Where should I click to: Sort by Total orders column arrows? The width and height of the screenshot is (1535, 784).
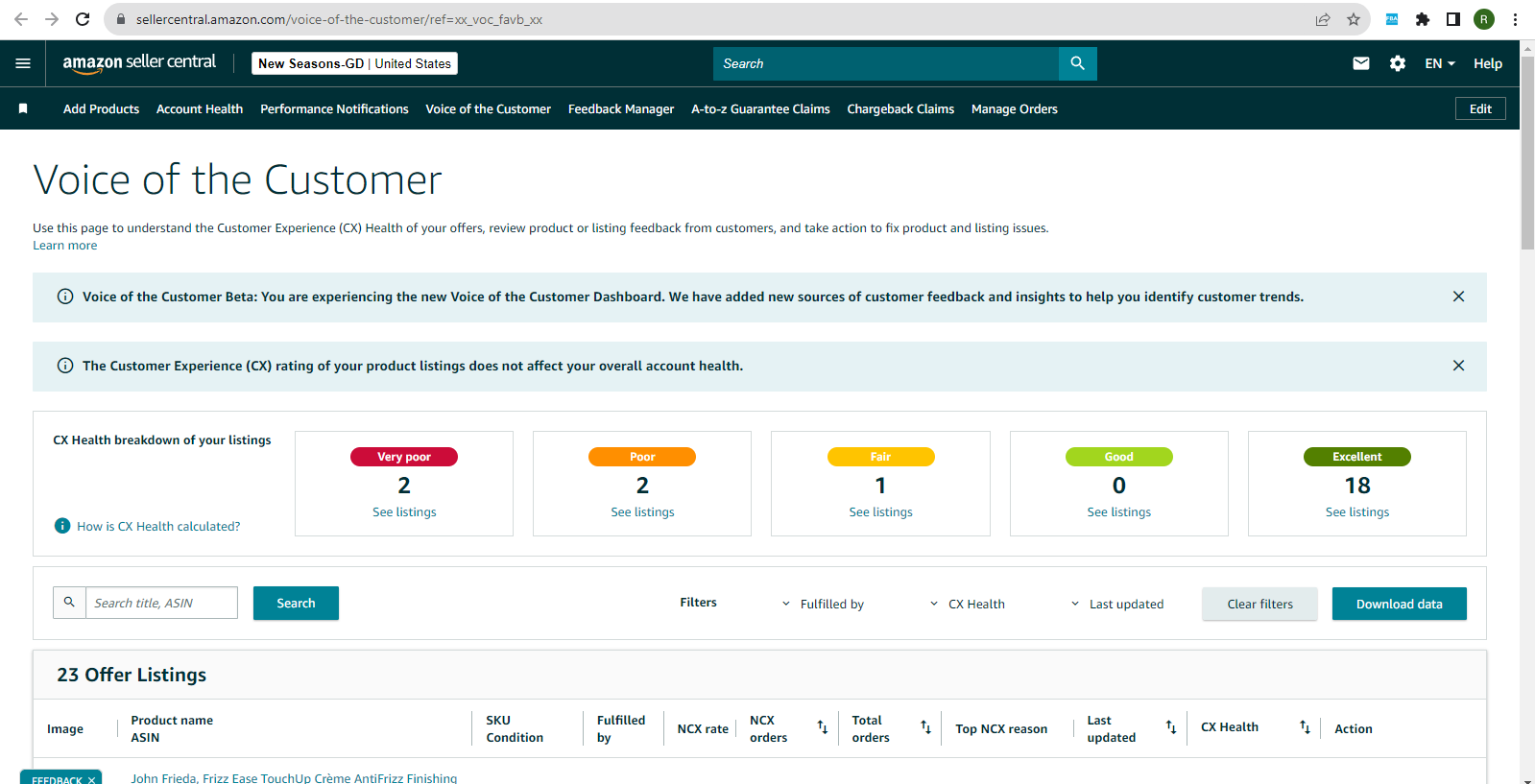coord(926,727)
